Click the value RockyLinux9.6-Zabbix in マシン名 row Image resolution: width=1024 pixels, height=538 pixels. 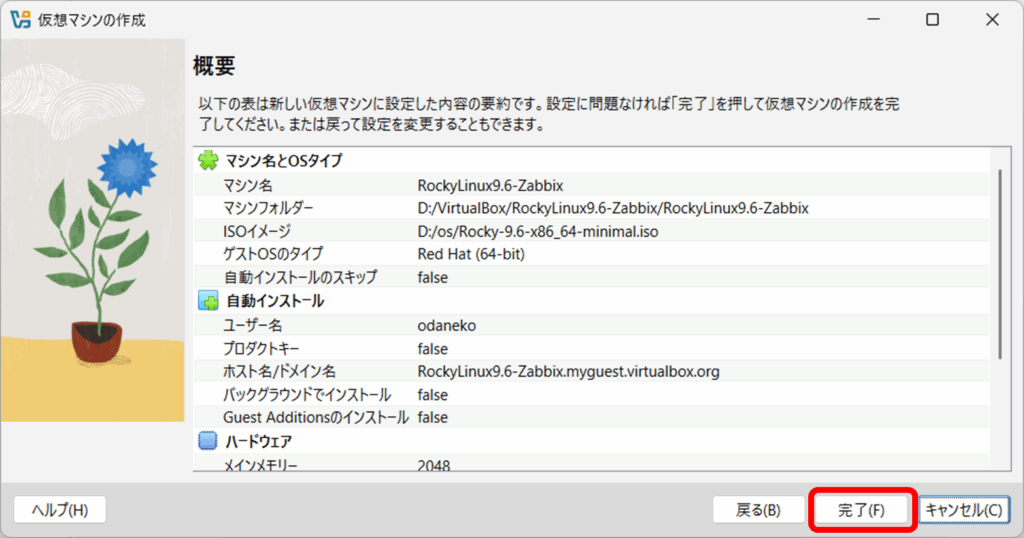click(490, 185)
